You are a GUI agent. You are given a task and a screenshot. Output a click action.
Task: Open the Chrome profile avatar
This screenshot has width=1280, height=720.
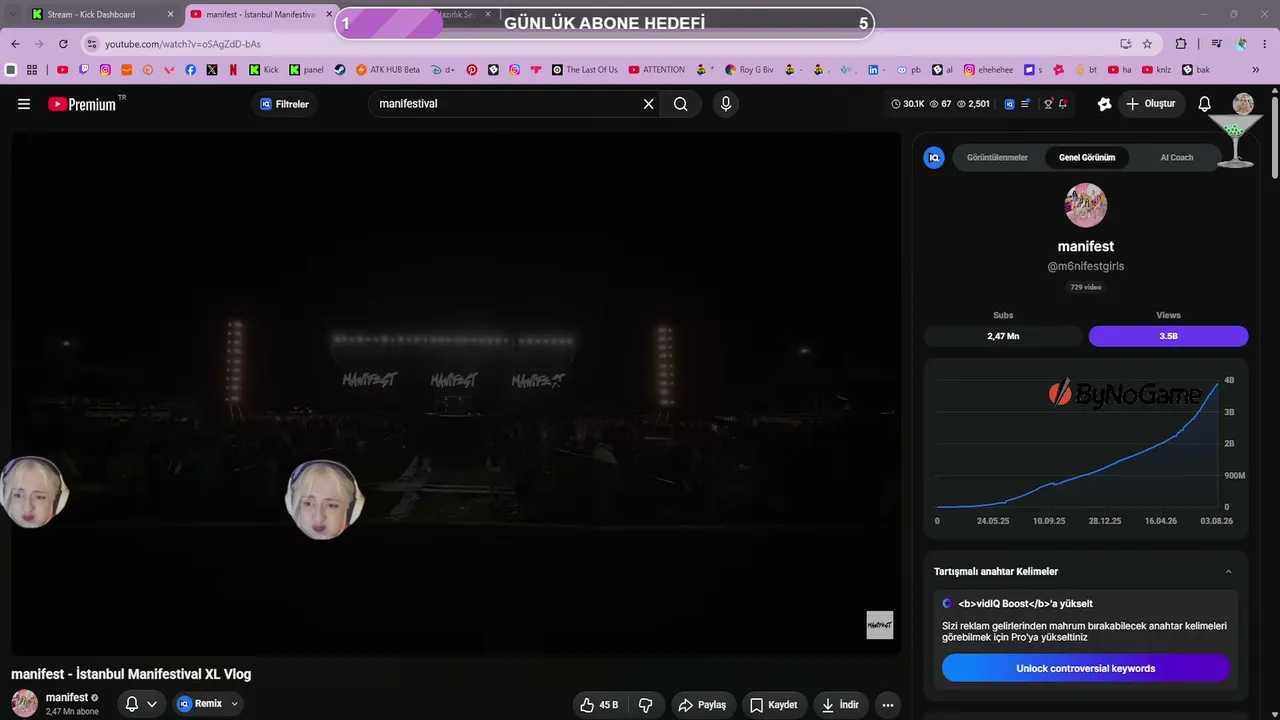1242,44
